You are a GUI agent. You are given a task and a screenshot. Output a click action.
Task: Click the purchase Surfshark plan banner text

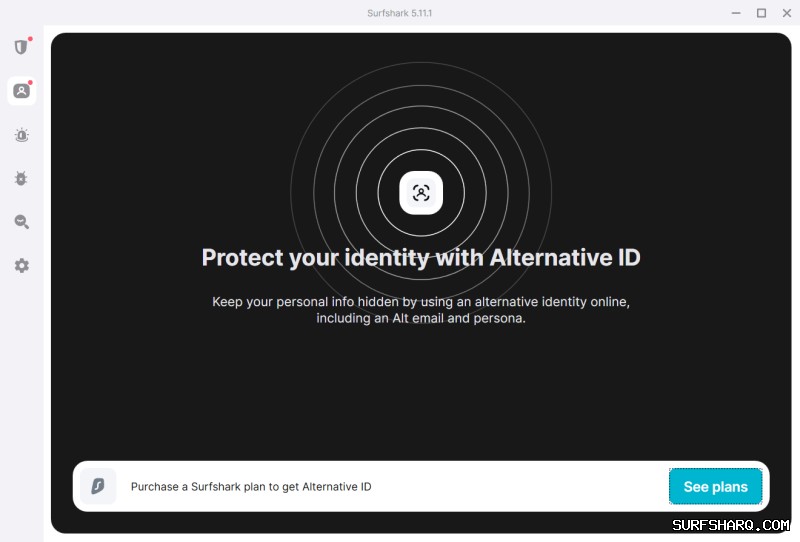point(251,487)
